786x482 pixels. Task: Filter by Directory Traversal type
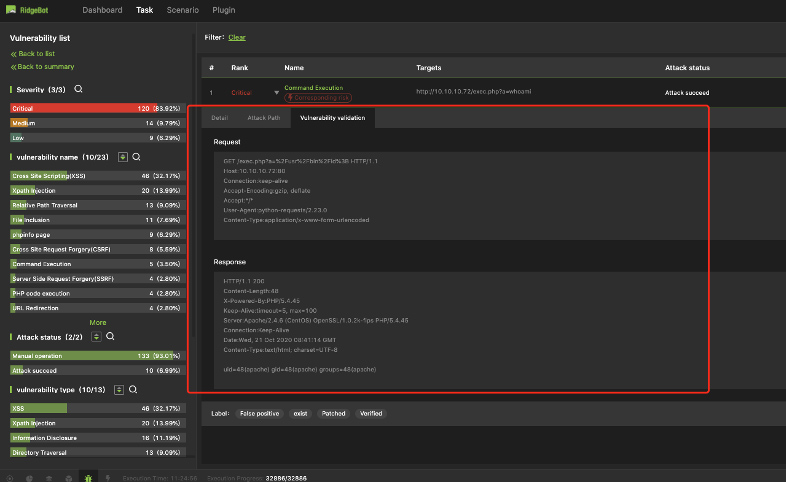coord(98,452)
